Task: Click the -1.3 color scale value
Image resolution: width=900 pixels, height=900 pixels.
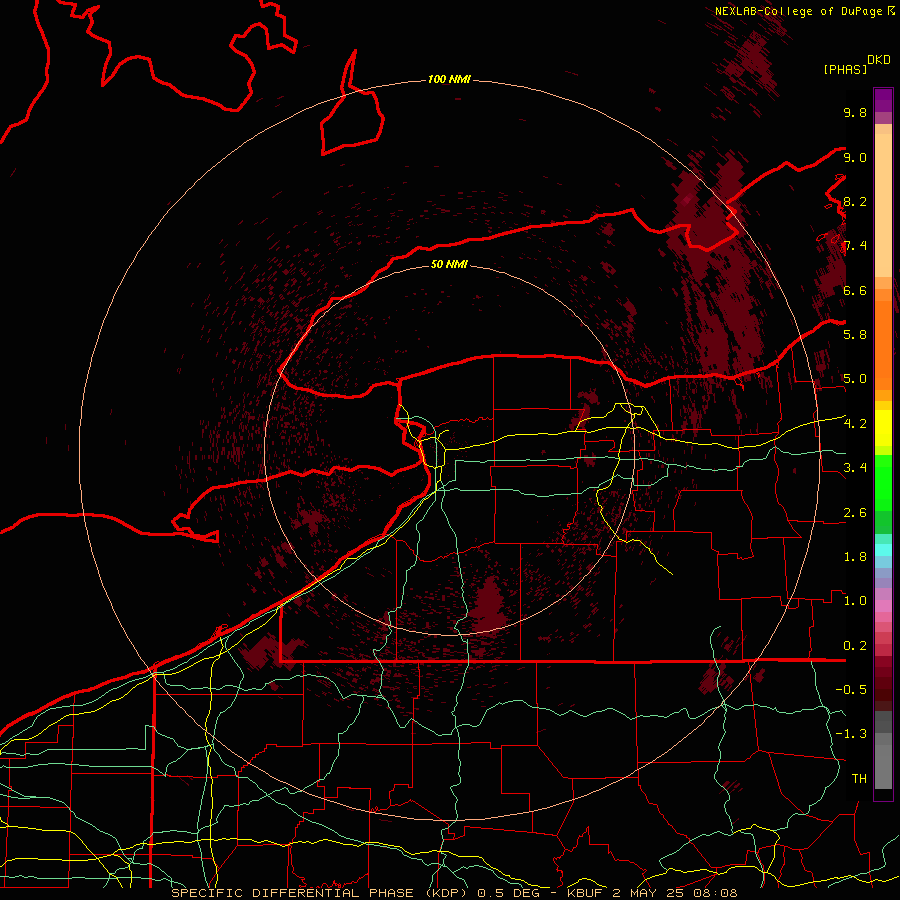Action: (851, 734)
